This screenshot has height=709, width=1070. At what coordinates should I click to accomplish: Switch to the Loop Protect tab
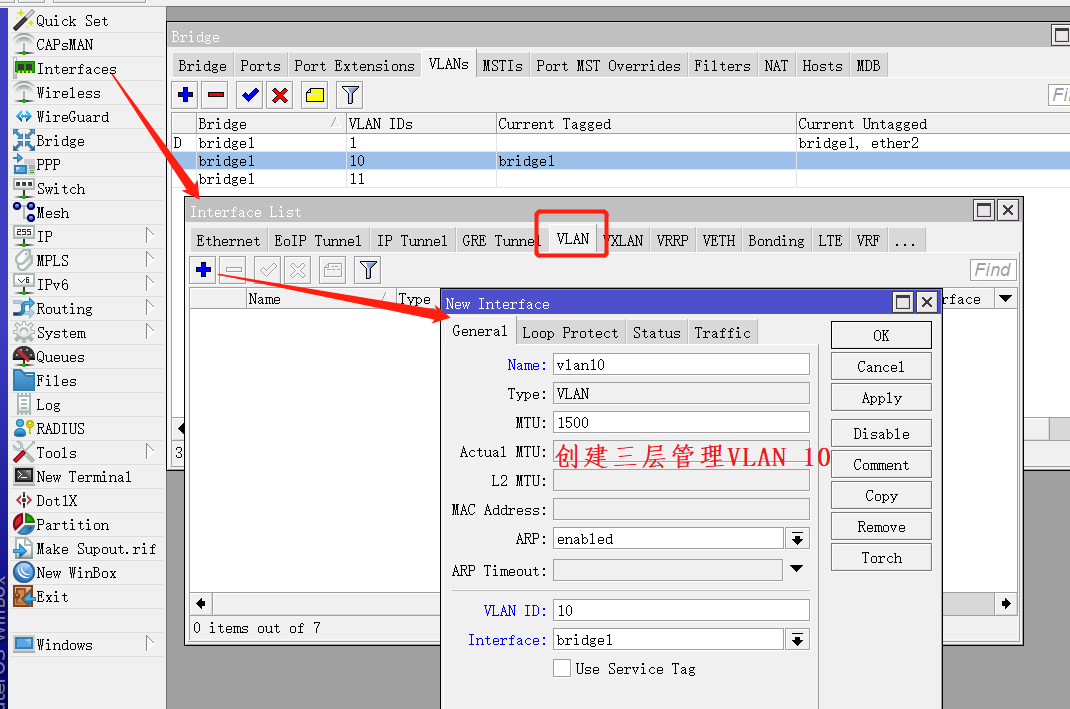click(570, 333)
